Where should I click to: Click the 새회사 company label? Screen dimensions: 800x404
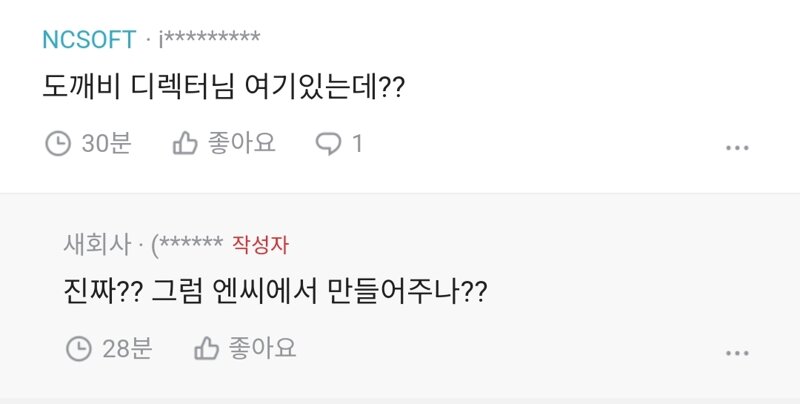96,244
